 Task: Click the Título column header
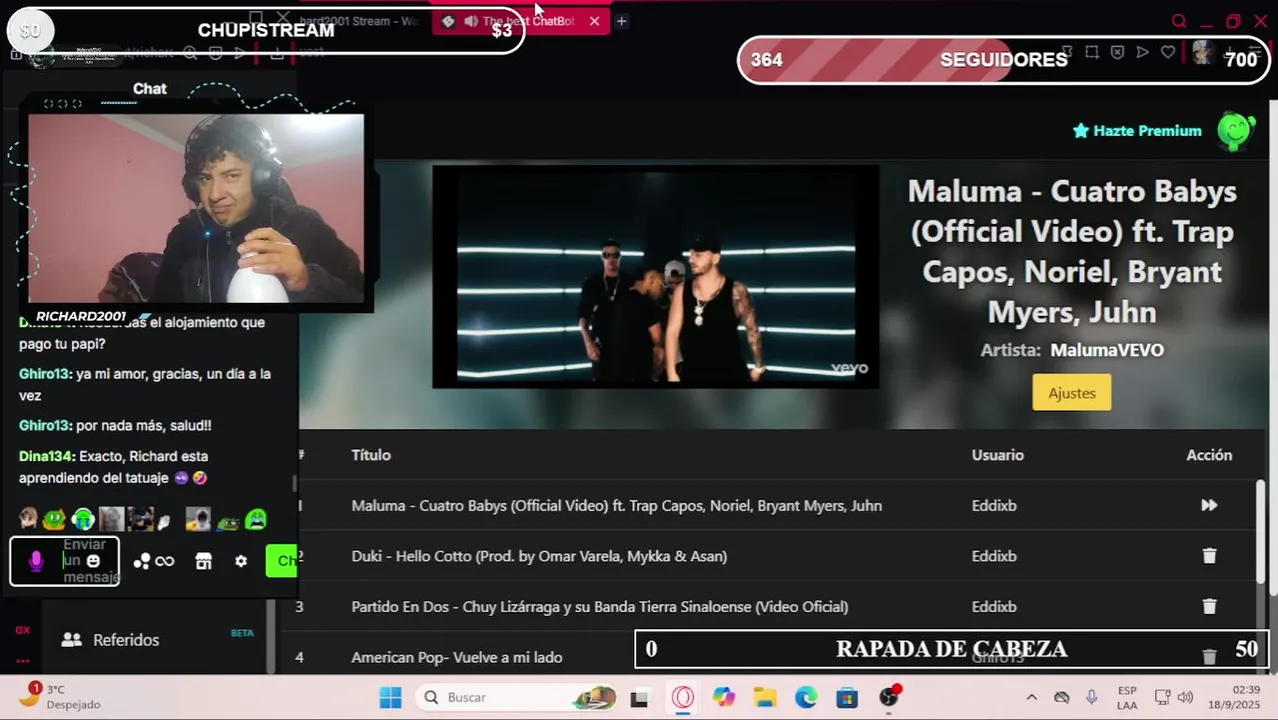(x=371, y=455)
